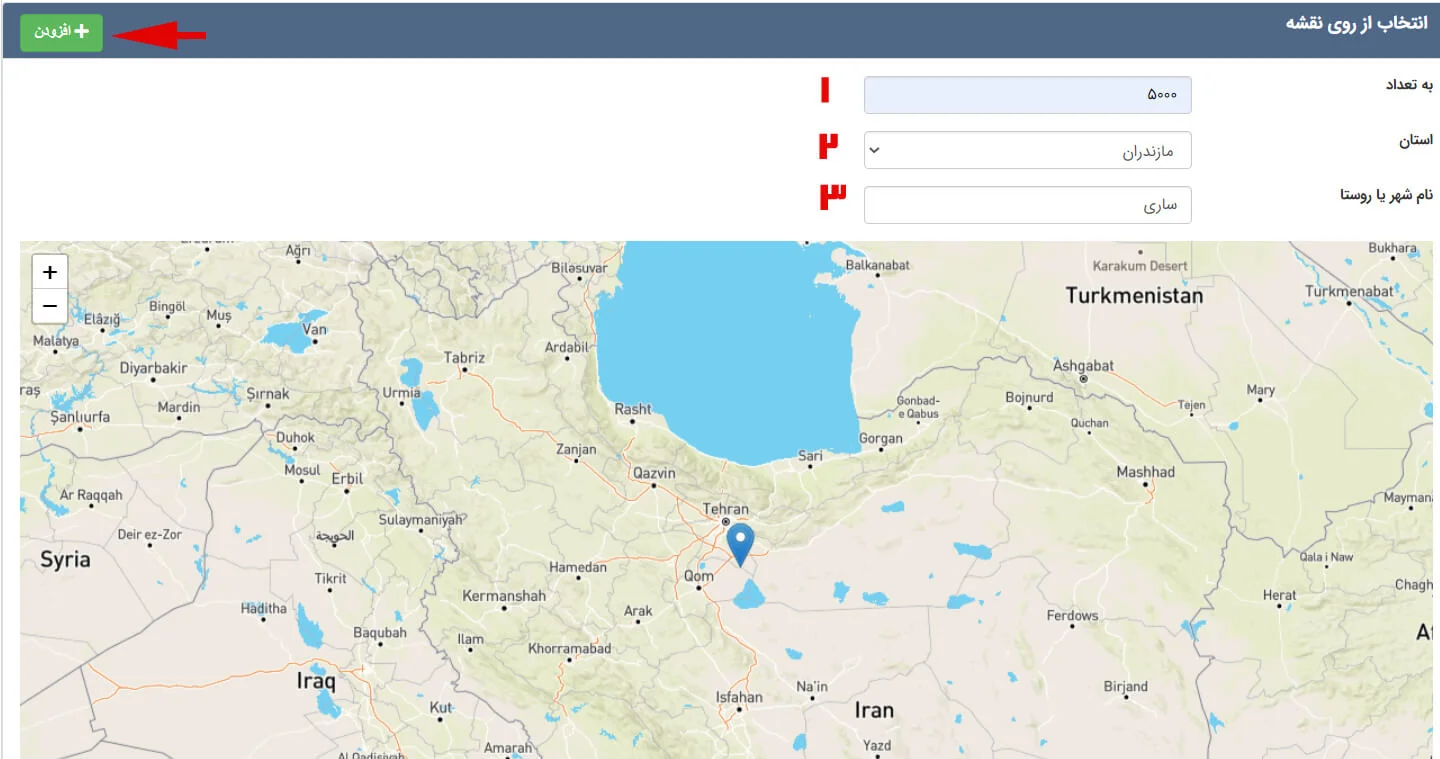
Task: Zoom in on the map
Action: (x=50, y=272)
